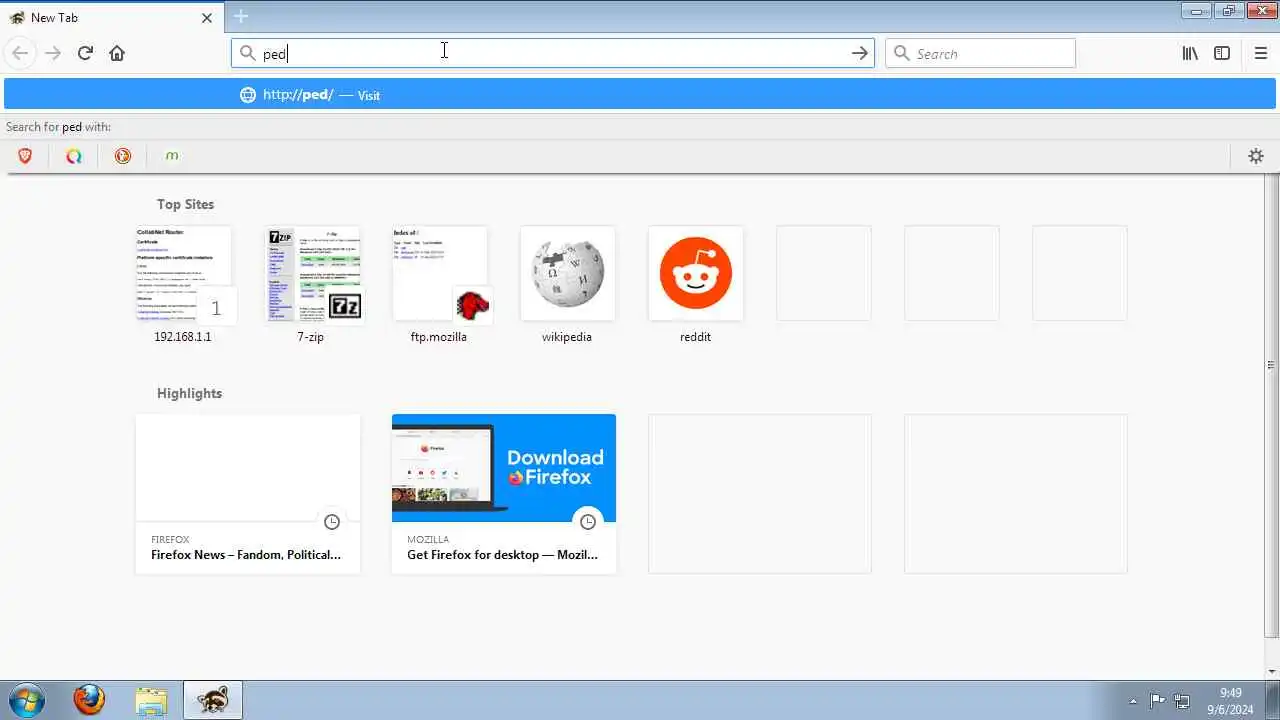Toggle the sidebar view icon
The width and height of the screenshot is (1280, 720).
[1222, 53]
